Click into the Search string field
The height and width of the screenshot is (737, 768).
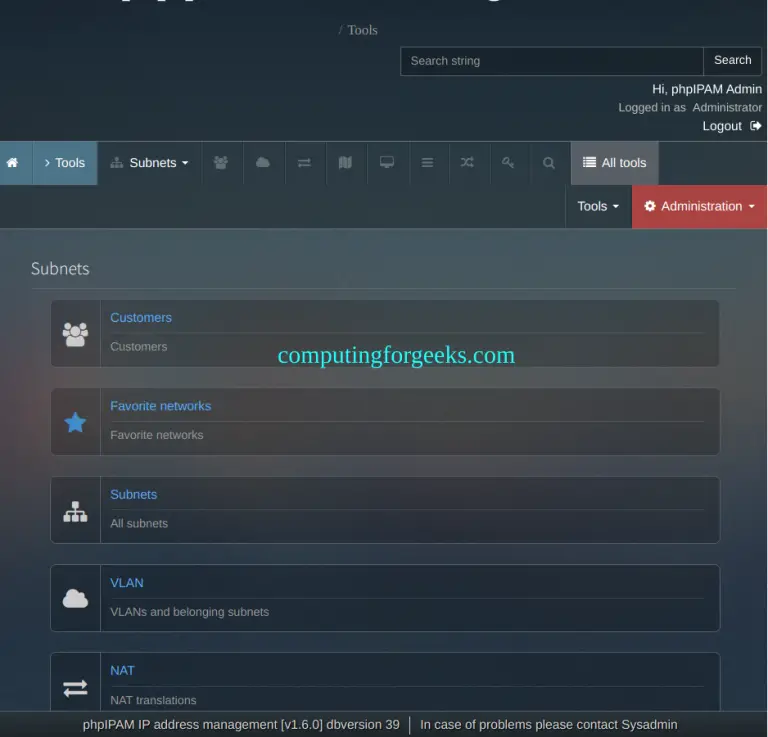(x=551, y=61)
